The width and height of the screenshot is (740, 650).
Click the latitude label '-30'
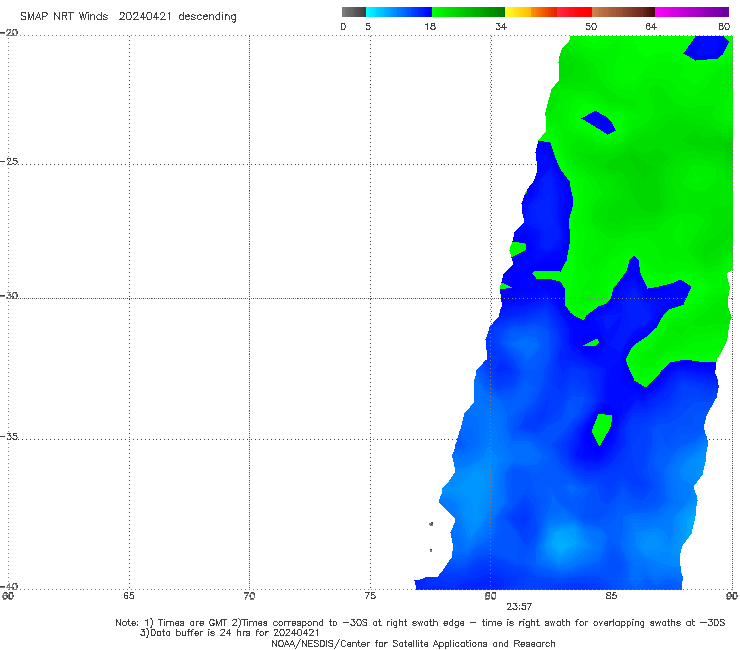click(x=9, y=295)
